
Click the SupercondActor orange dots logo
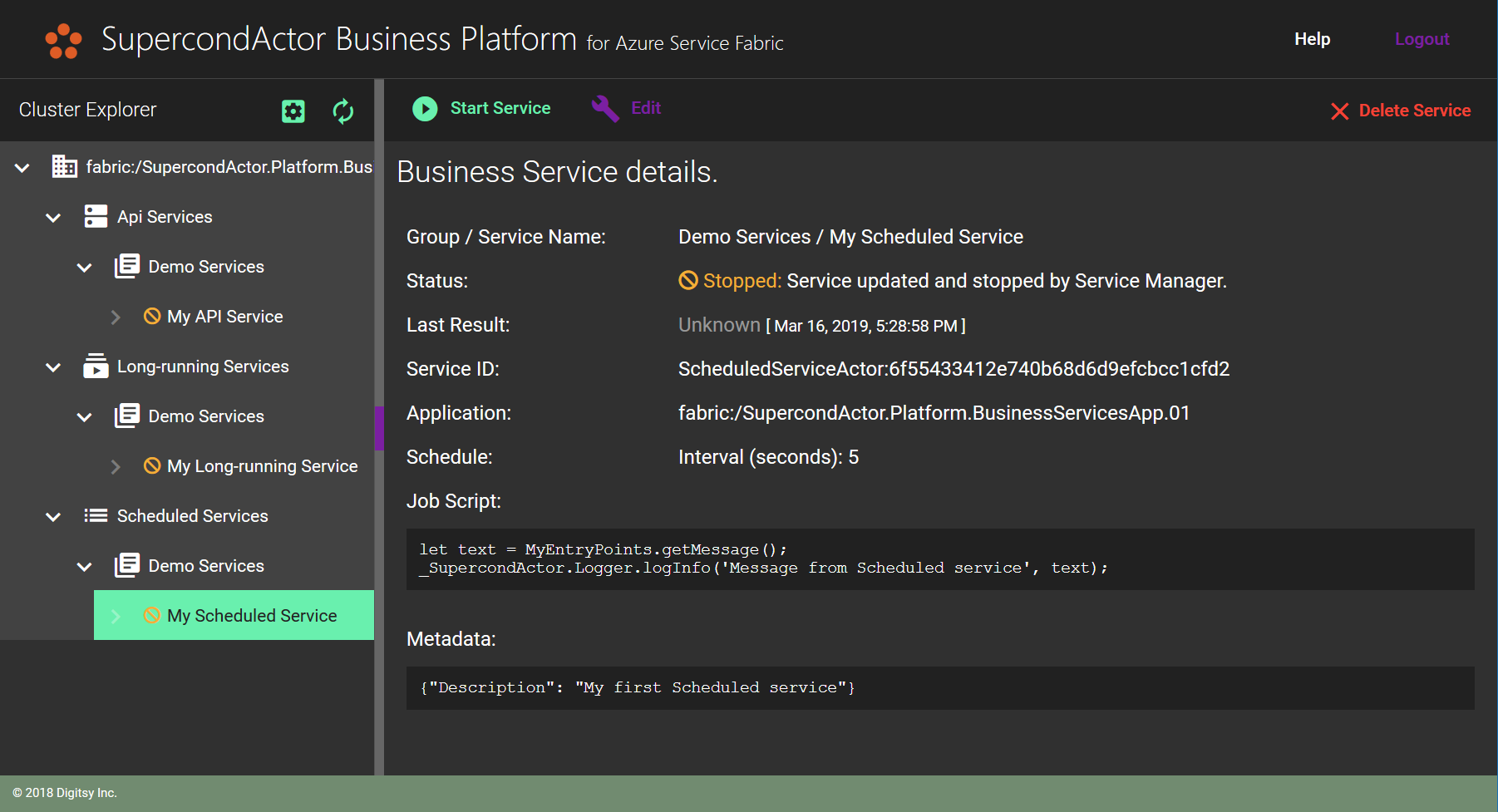coord(63,41)
